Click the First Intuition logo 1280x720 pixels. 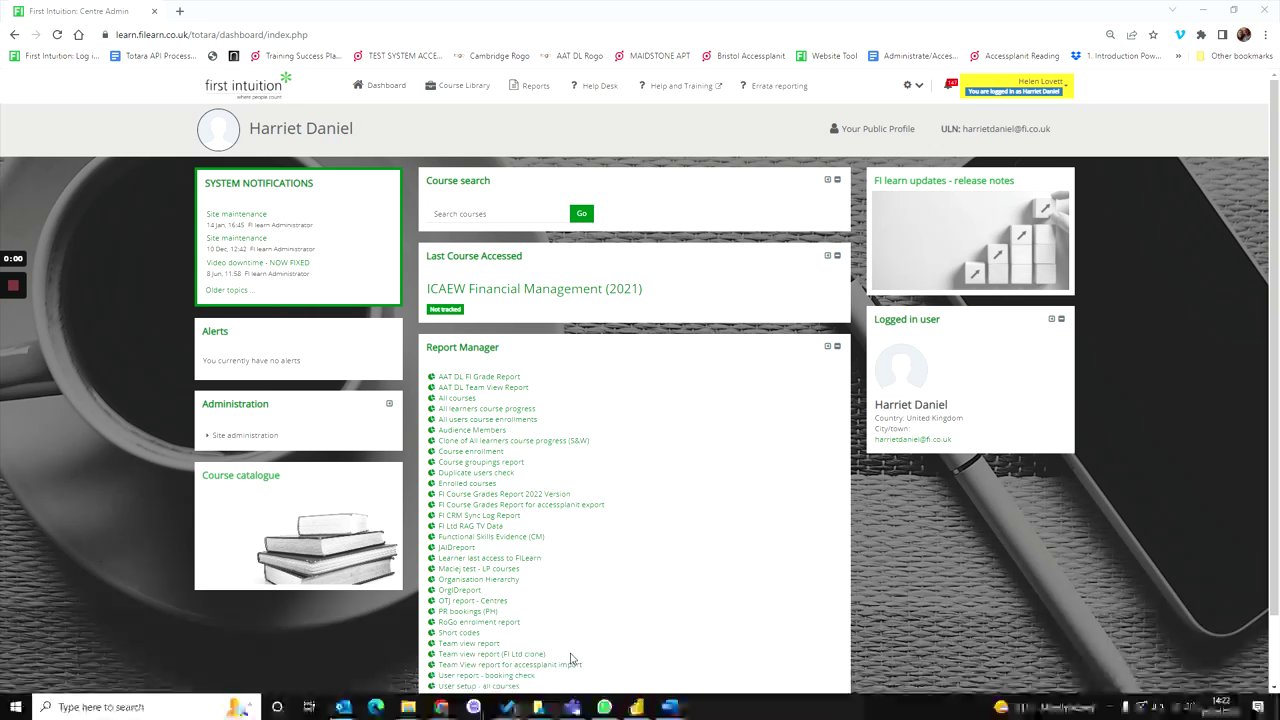coord(248,85)
